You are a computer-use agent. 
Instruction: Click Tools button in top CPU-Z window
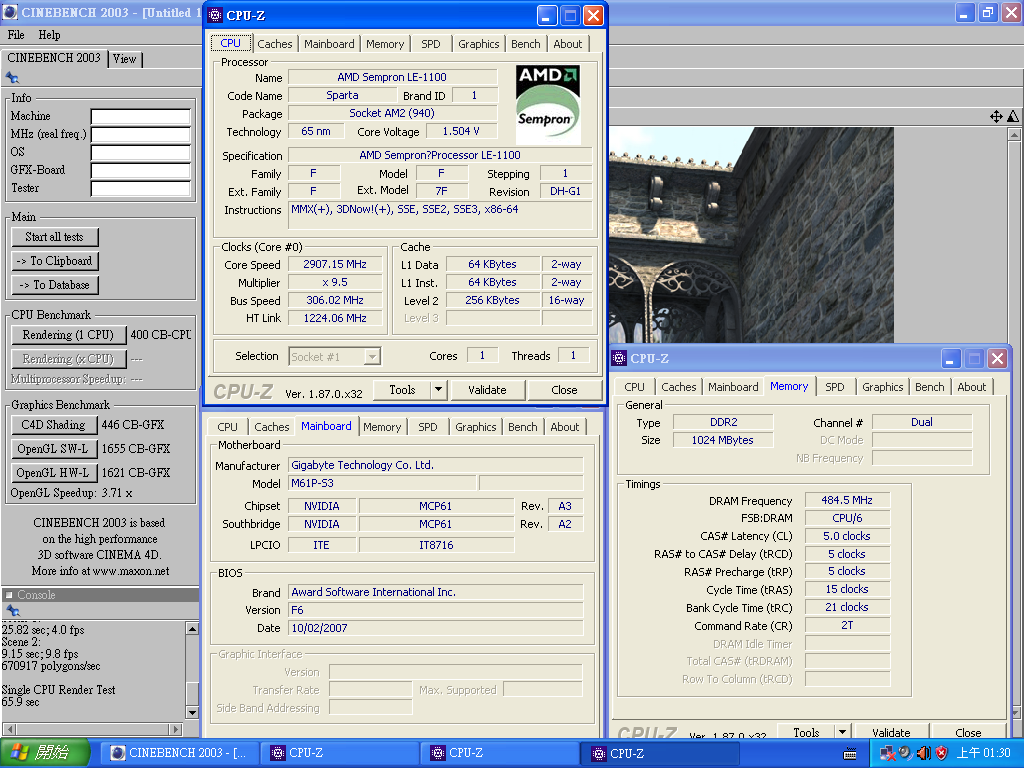click(402, 390)
